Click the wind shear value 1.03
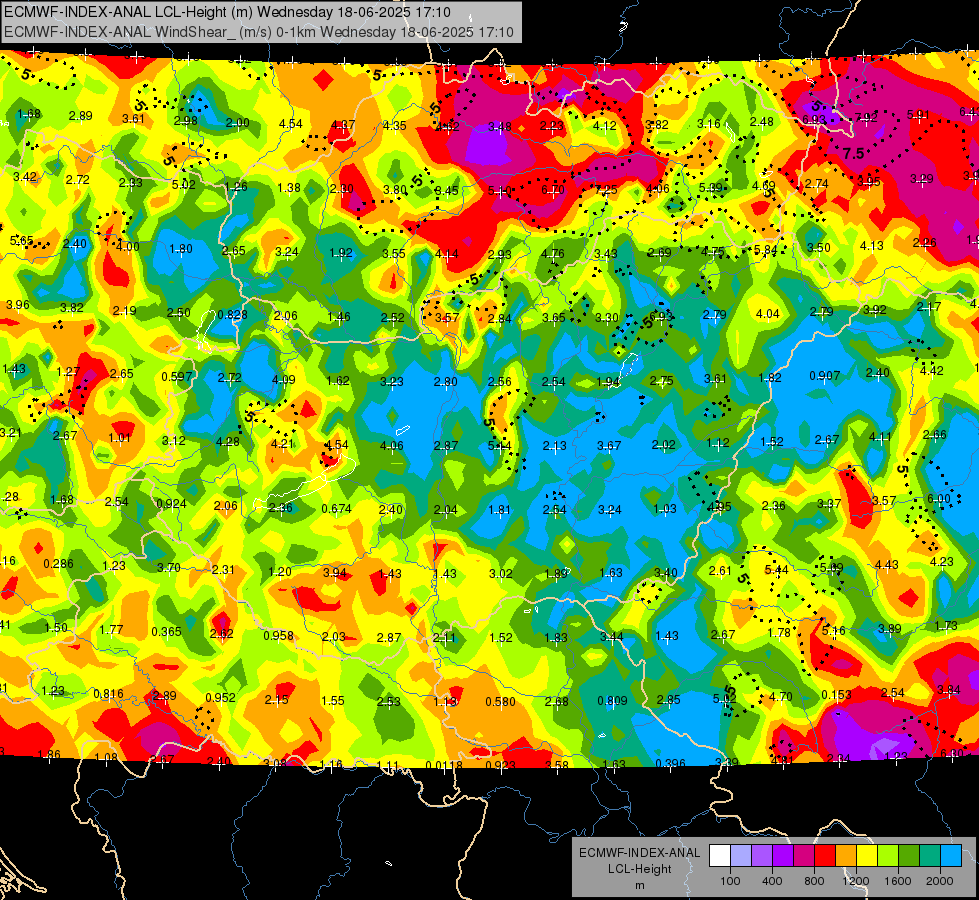This screenshot has width=979, height=900. [x=664, y=508]
